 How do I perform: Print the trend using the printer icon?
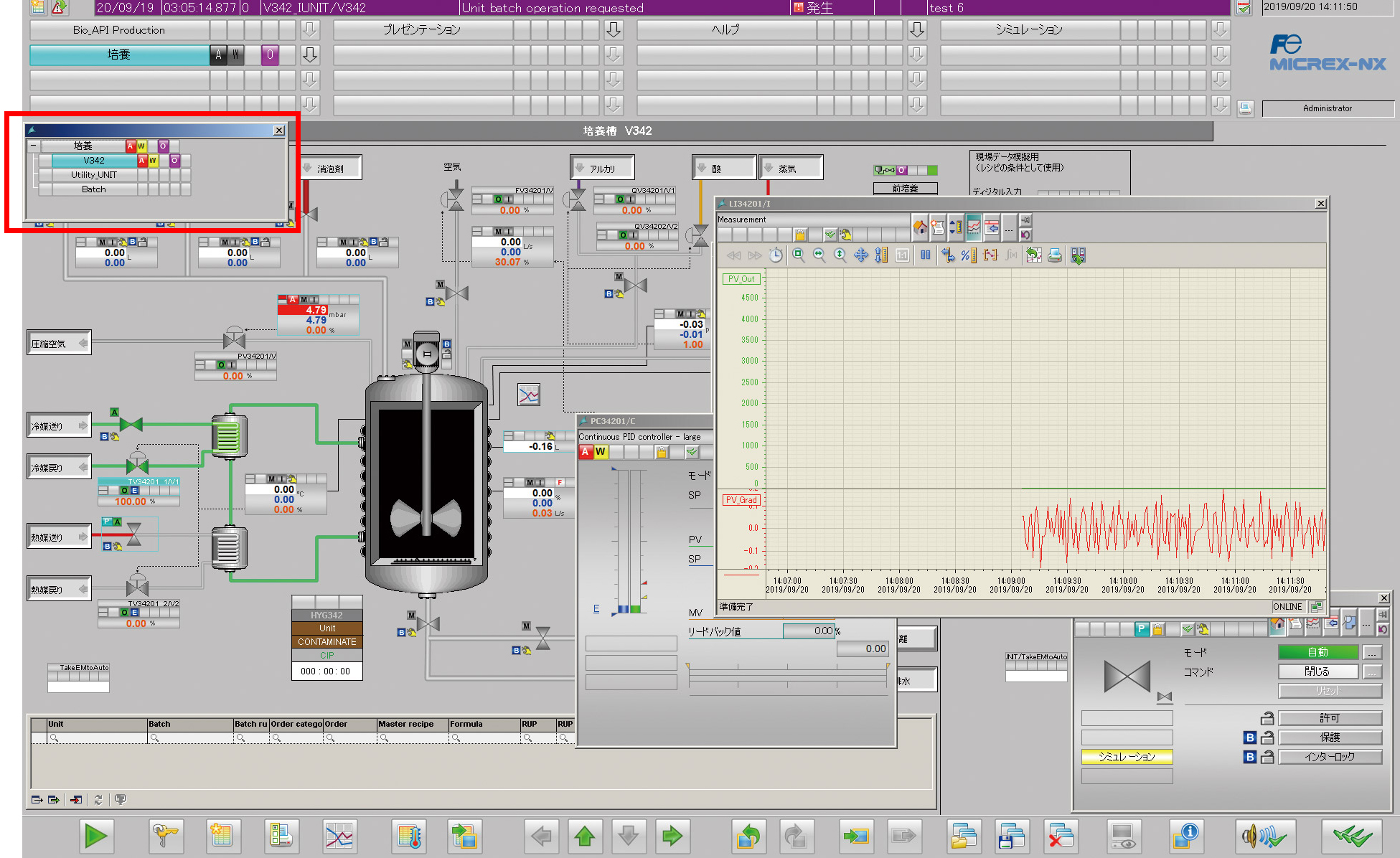click(x=1054, y=255)
